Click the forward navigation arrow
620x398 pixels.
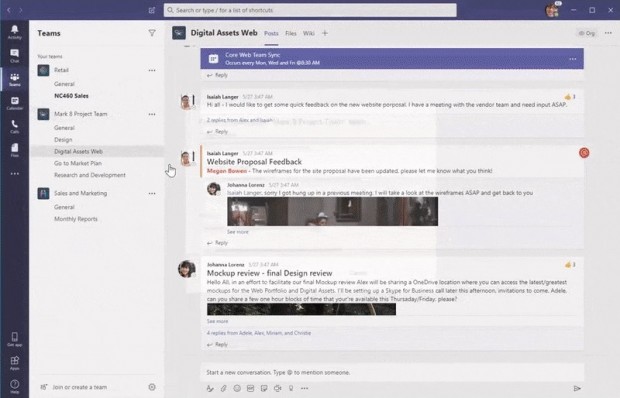[x=21, y=10]
